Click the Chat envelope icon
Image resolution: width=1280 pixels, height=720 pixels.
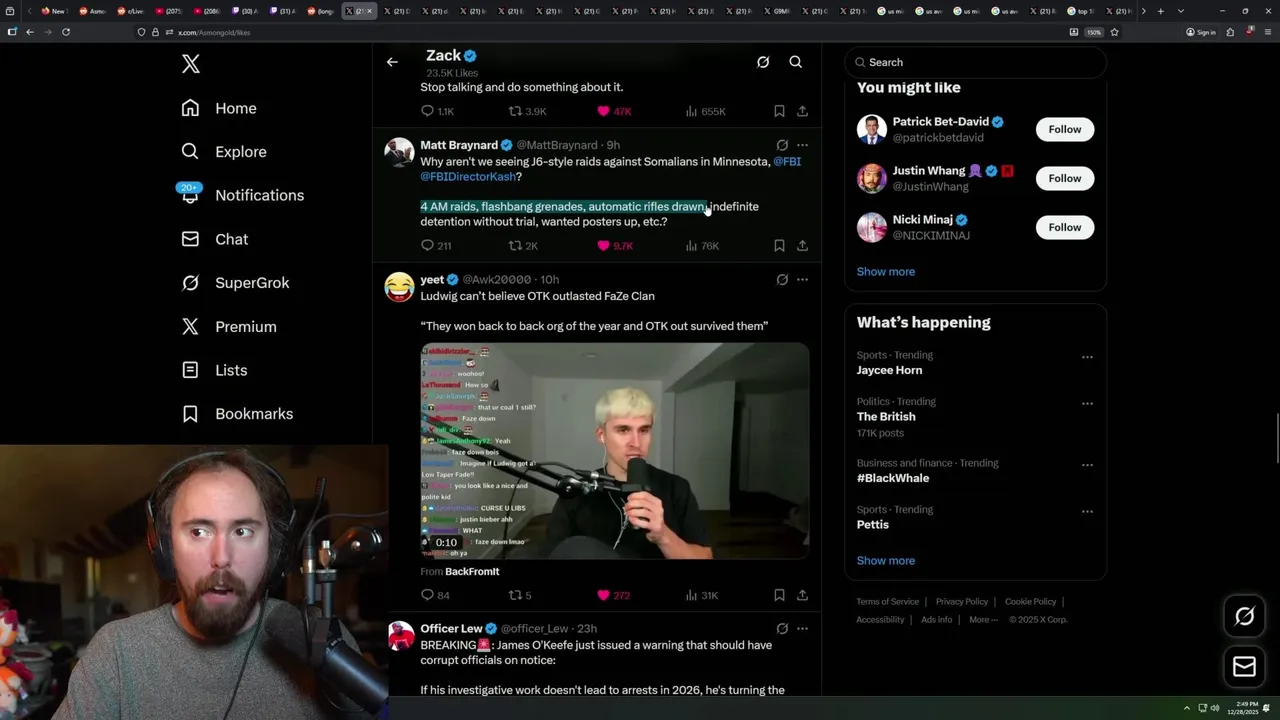point(190,239)
